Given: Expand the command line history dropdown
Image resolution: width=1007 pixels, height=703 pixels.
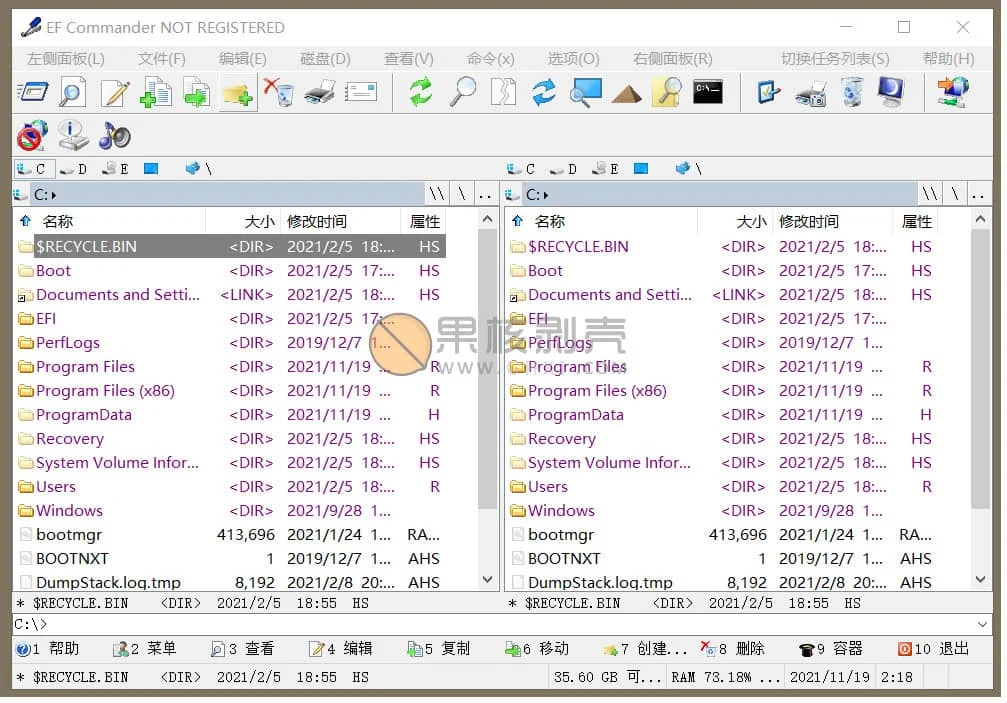Looking at the screenshot, I should pyautogui.click(x=984, y=625).
